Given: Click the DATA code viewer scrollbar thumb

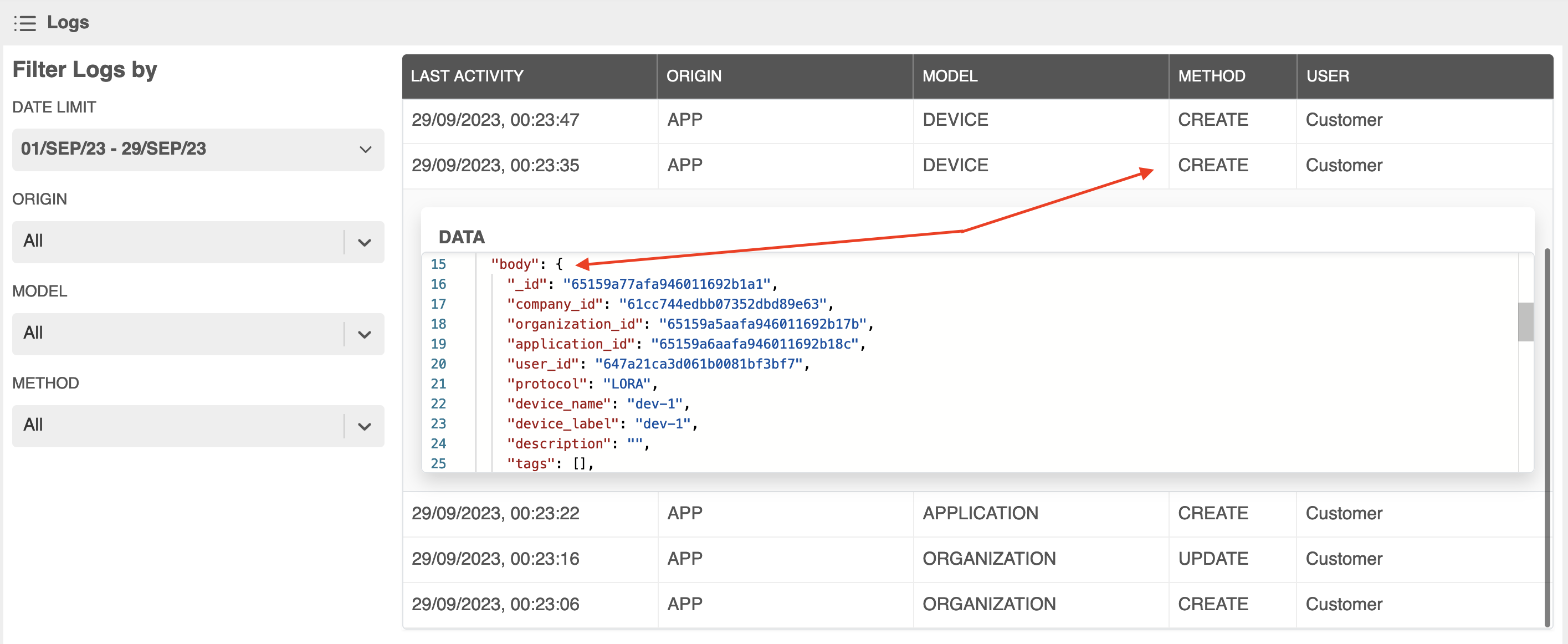Looking at the screenshot, I should (x=1525, y=322).
